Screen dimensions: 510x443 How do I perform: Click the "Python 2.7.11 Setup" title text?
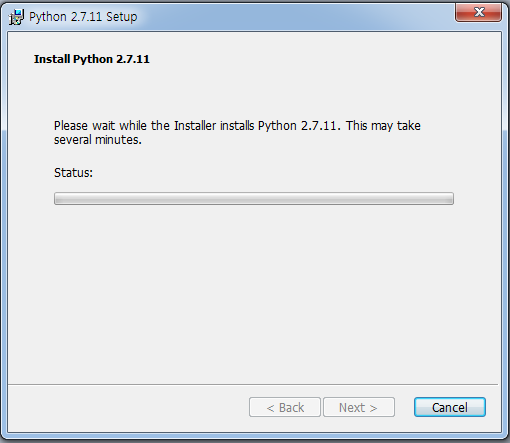83,17
